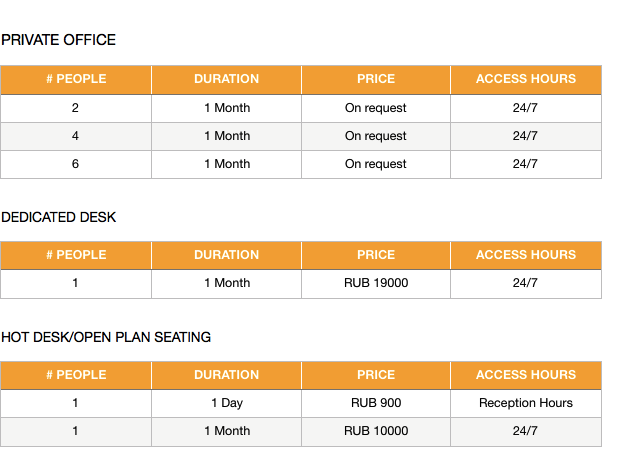Click On request price for 4 people
Screen dimensions: 625x449
(x=376, y=136)
